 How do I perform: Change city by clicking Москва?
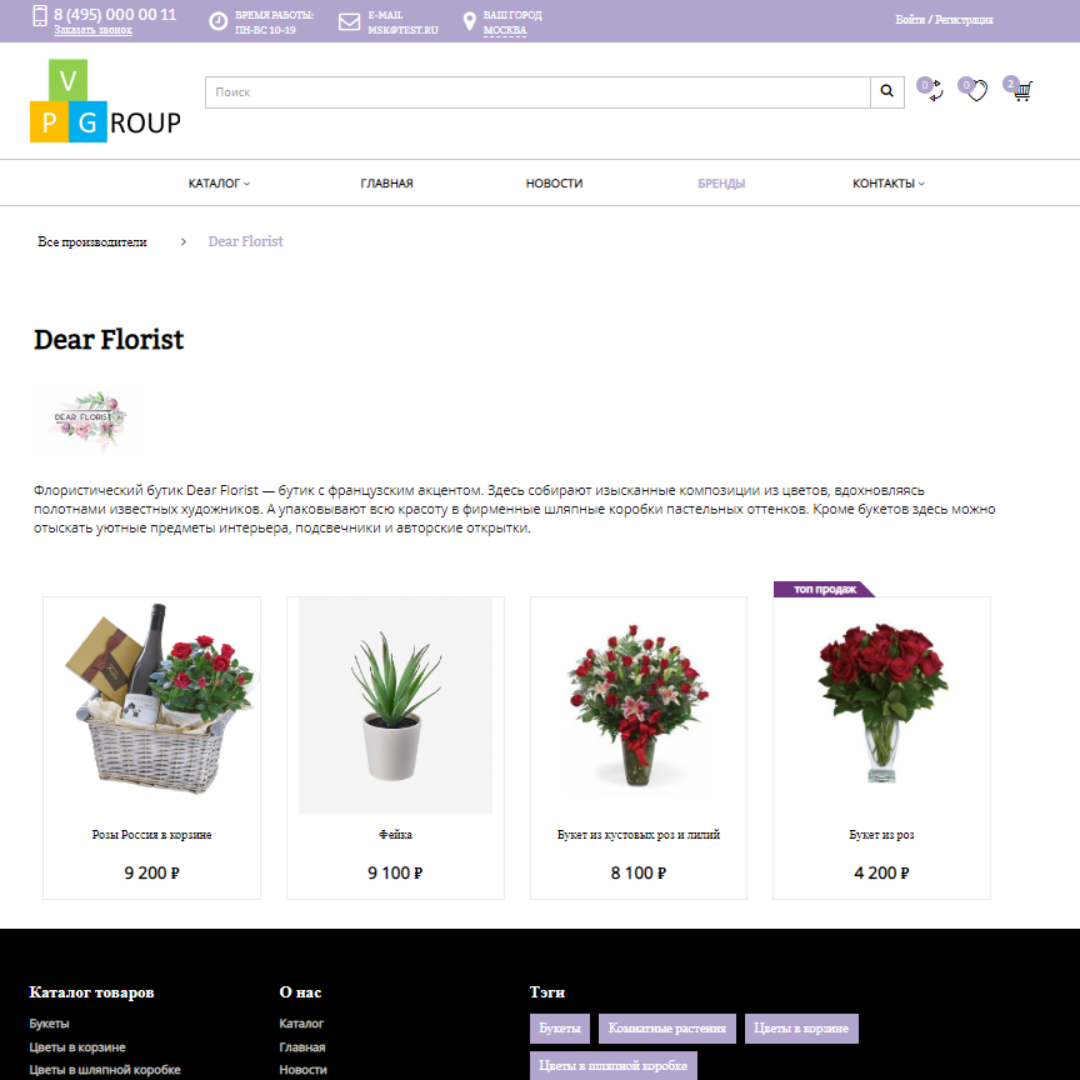click(505, 31)
